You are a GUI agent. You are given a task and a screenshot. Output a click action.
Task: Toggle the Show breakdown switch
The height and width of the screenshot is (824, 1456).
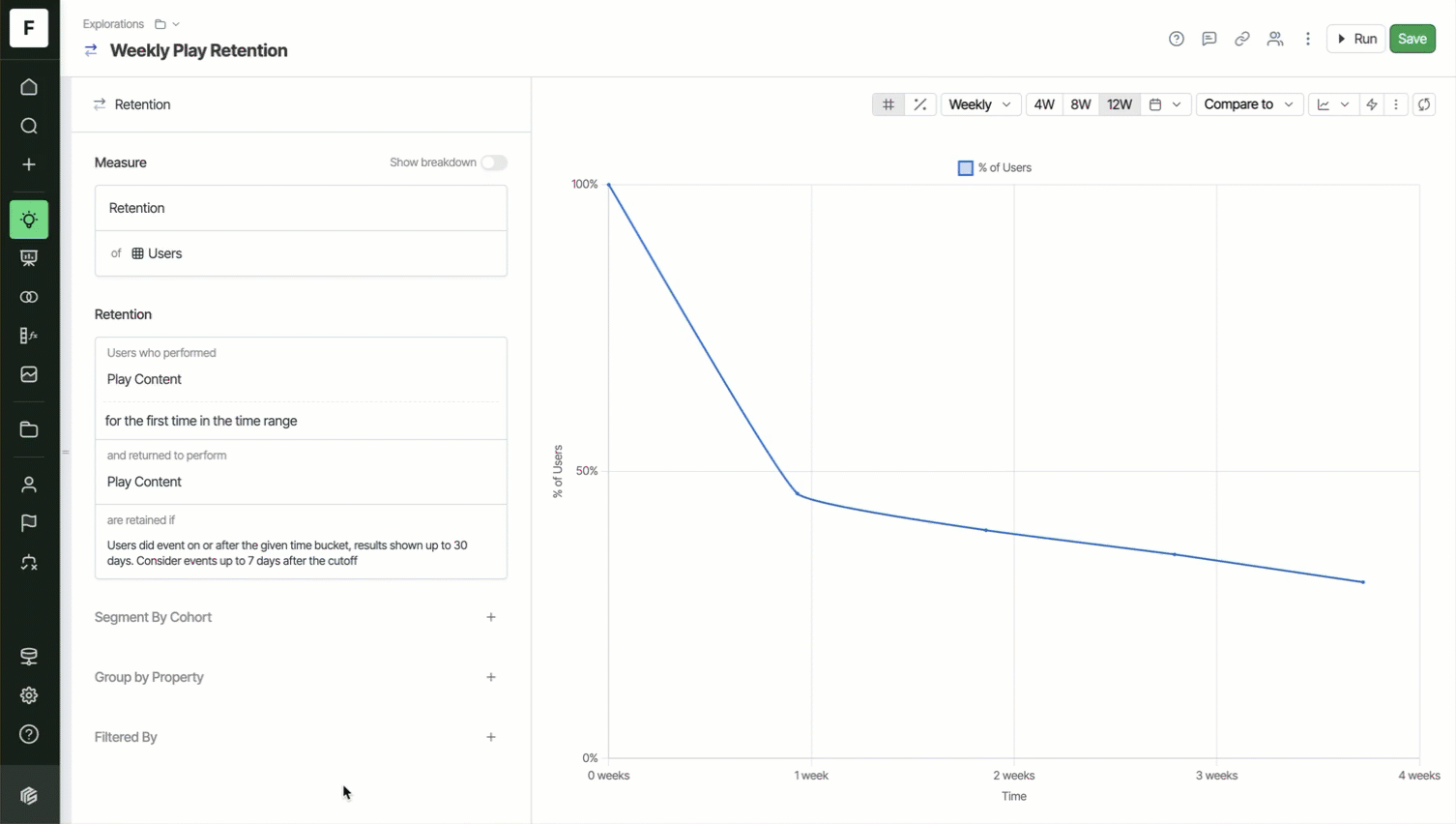[493, 162]
